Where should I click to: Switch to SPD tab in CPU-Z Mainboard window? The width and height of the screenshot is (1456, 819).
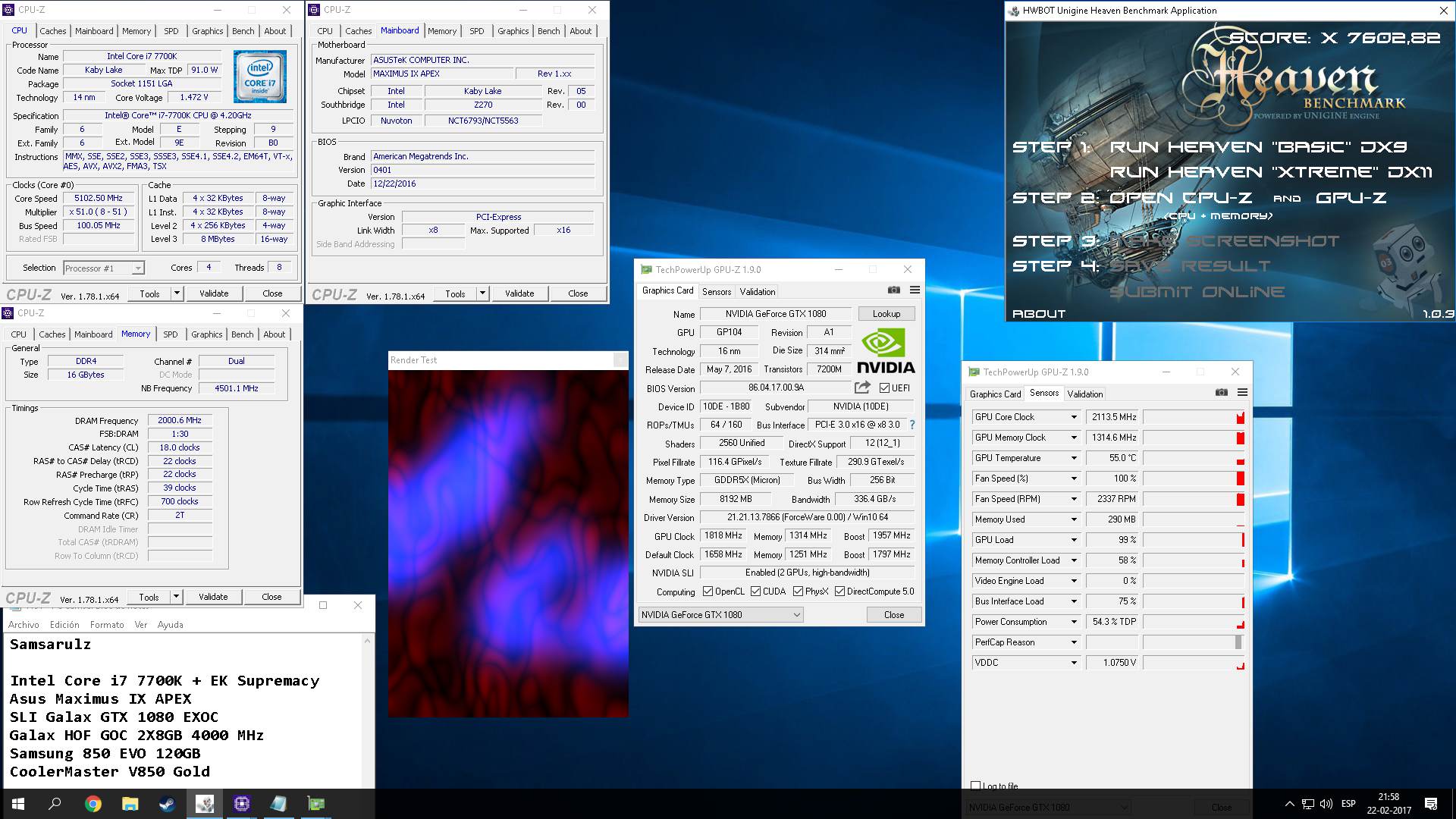coord(476,31)
